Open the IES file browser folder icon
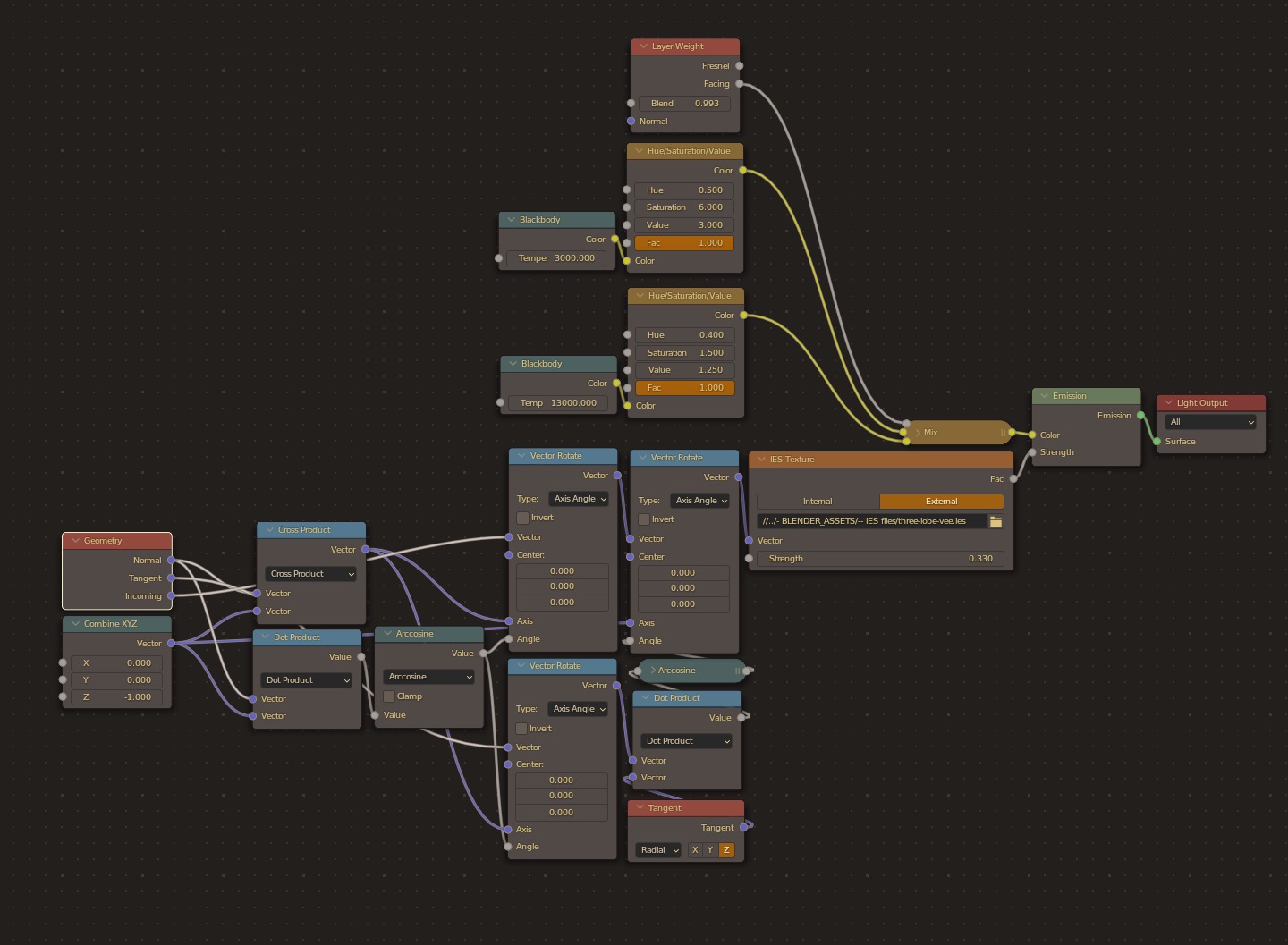1288x945 pixels. (x=996, y=521)
